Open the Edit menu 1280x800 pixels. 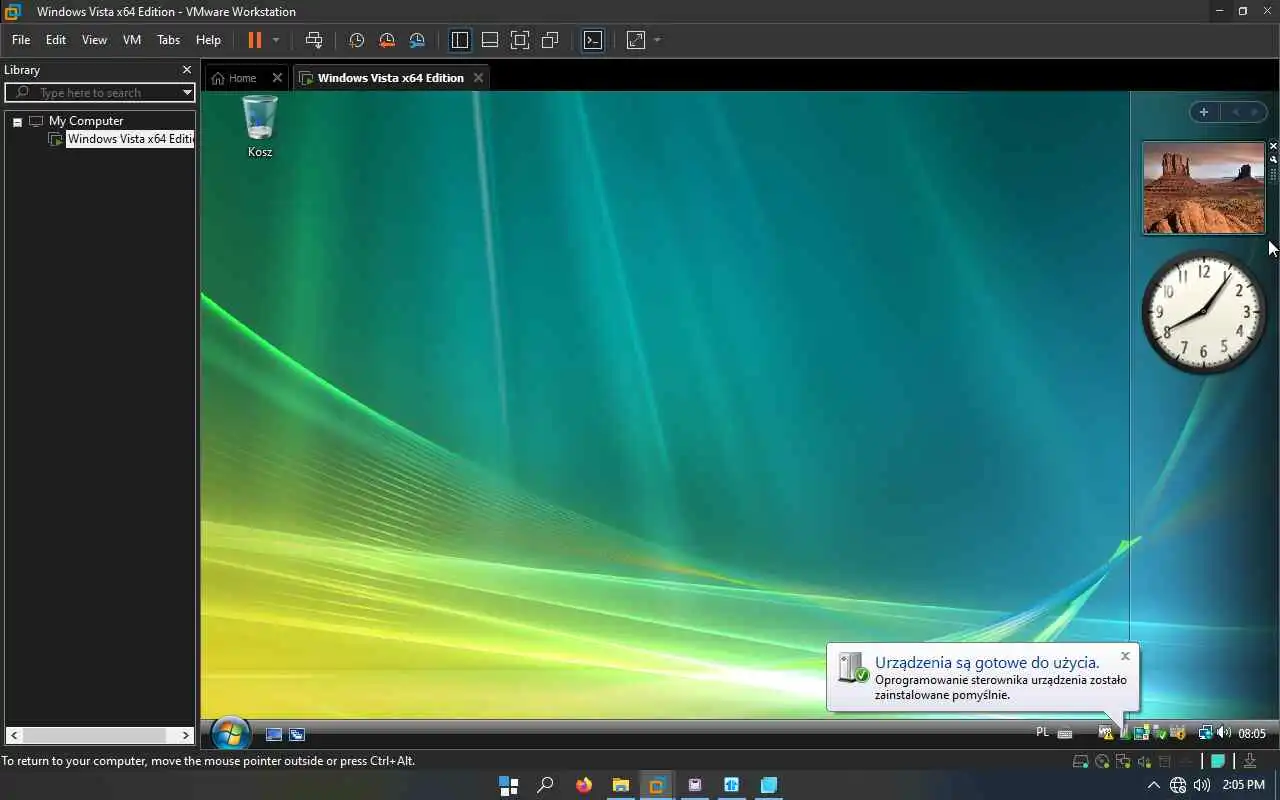(x=56, y=40)
